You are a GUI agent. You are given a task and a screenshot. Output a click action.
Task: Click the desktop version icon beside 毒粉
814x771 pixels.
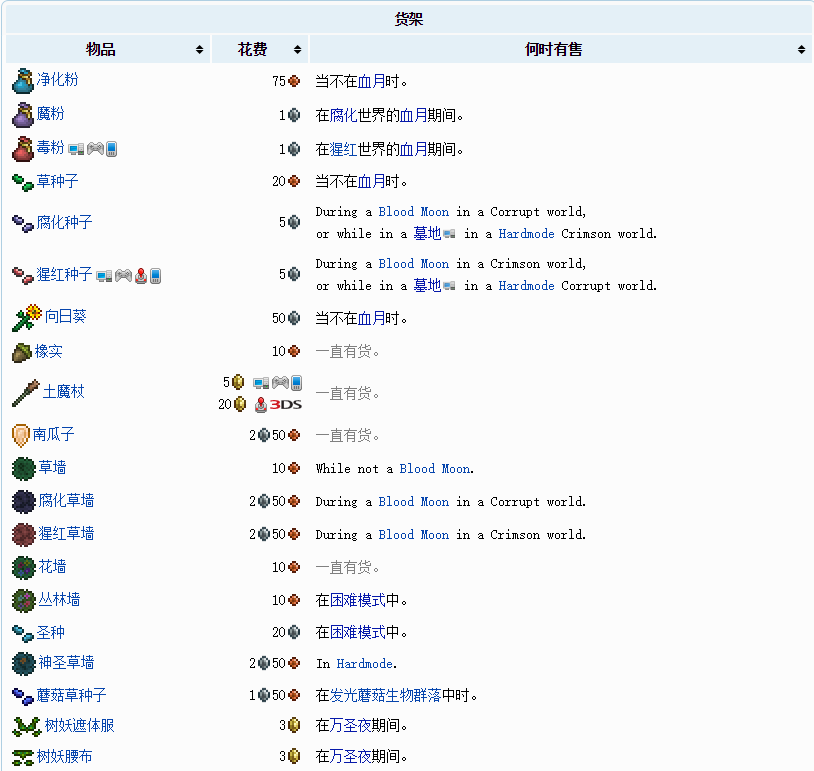click(76, 149)
